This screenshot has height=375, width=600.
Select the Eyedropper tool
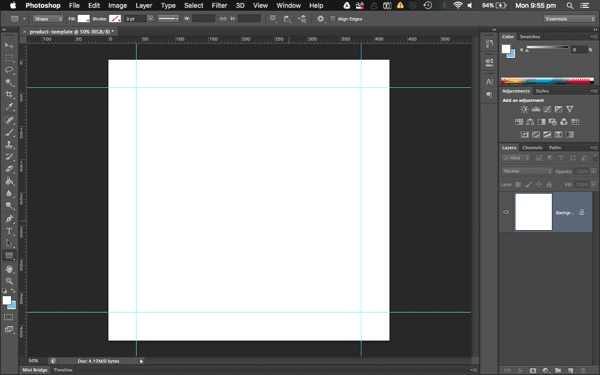pyautogui.click(x=9, y=107)
